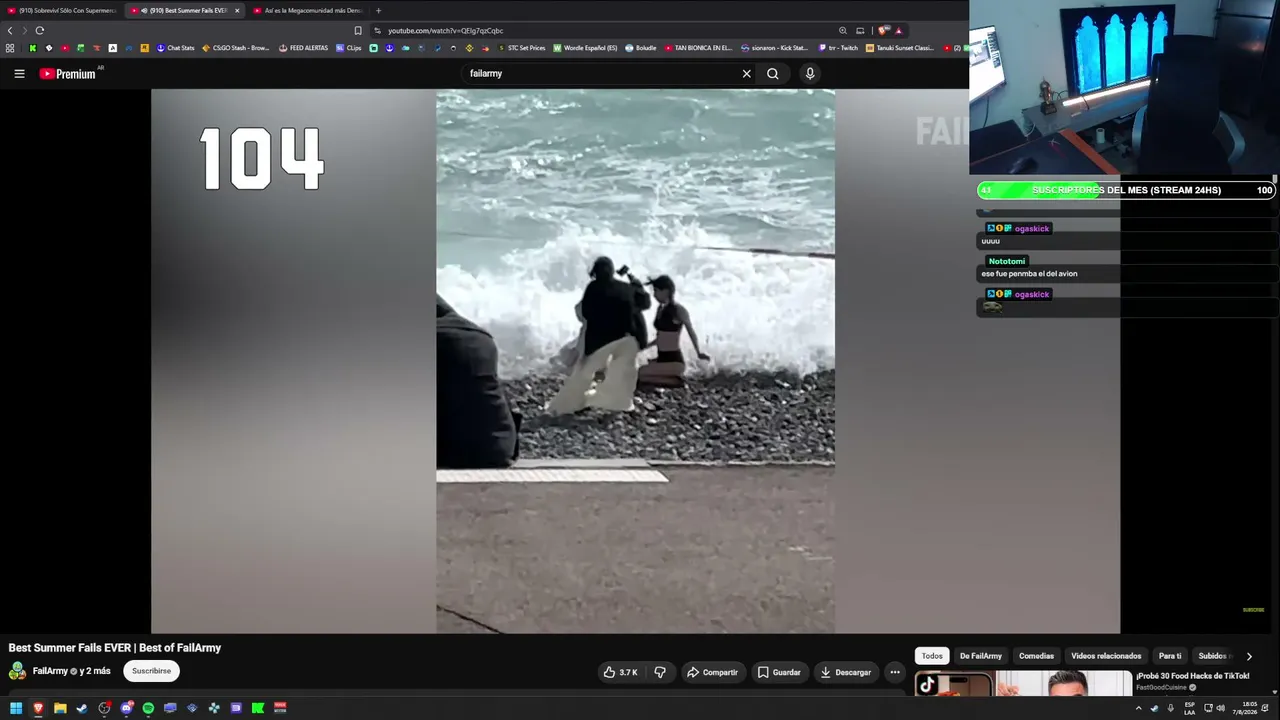1280x720 pixels.
Task: Like the video with thumbs up
Action: pos(621,672)
